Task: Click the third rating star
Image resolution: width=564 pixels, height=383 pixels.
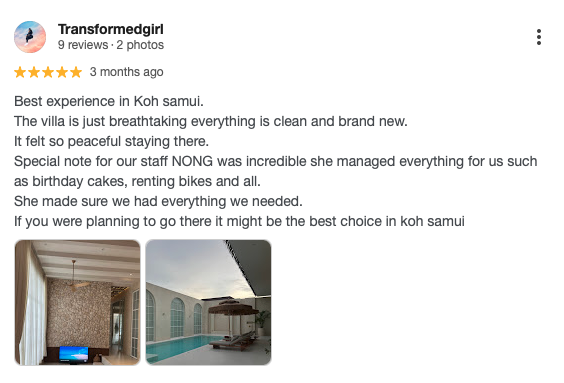Action: [x=48, y=72]
